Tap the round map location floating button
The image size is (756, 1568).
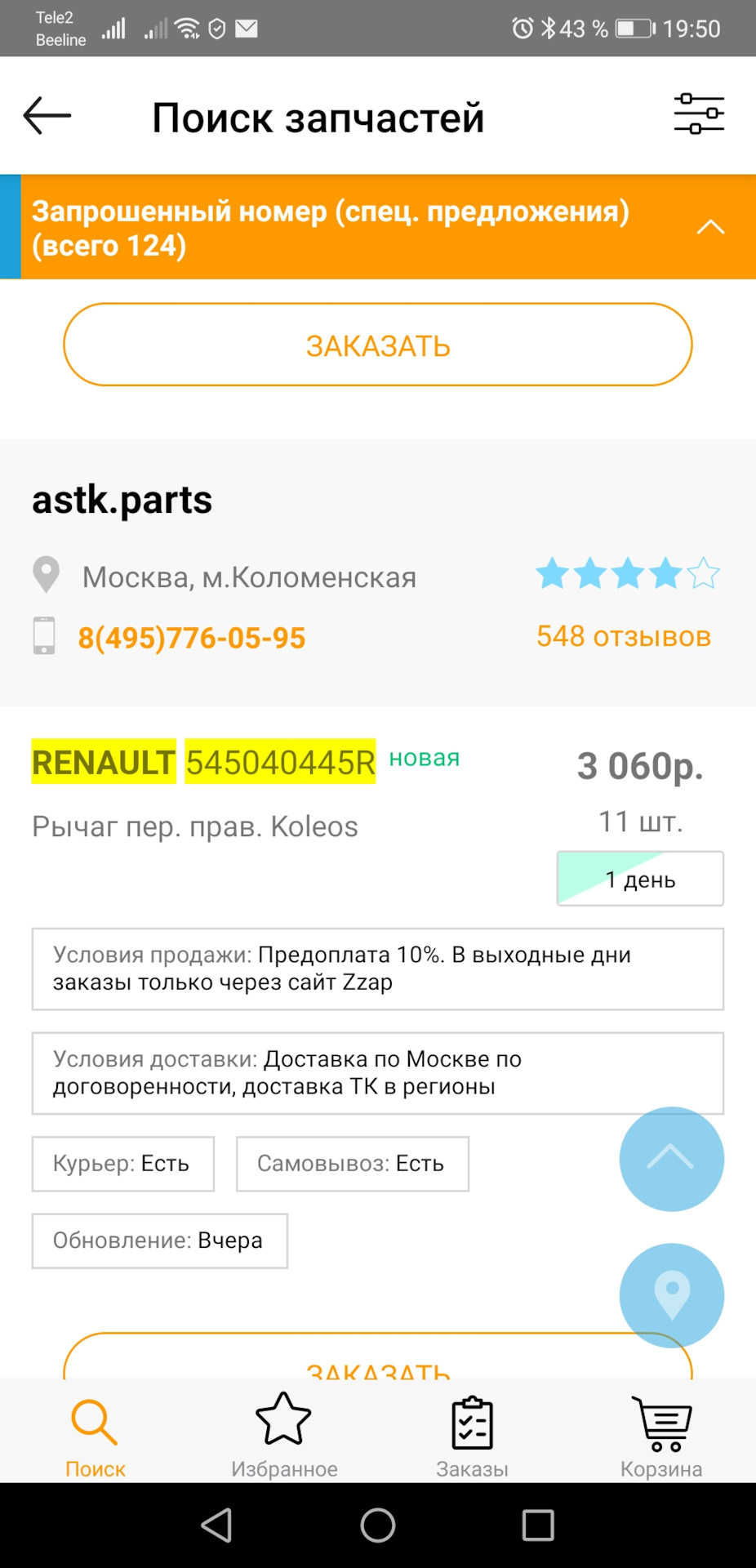coord(671,1295)
